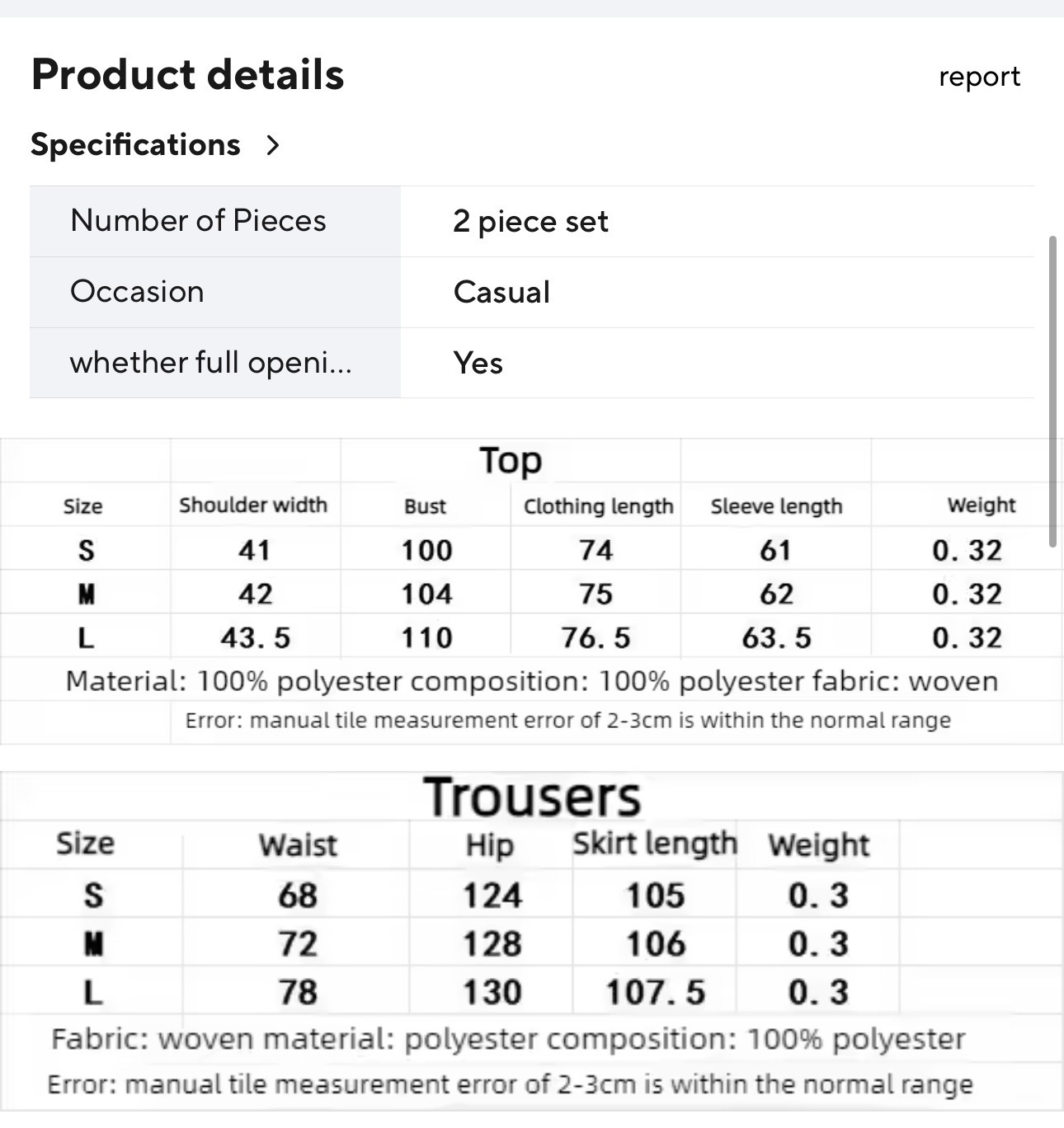The height and width of the screenshot is (1128, 1064).
Task: Click the Skirt length column header
Action: 655,844
